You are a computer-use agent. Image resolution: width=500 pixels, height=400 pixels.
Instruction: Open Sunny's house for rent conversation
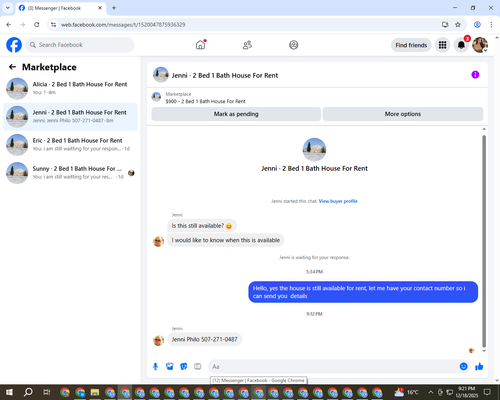(x=70, y=173)
